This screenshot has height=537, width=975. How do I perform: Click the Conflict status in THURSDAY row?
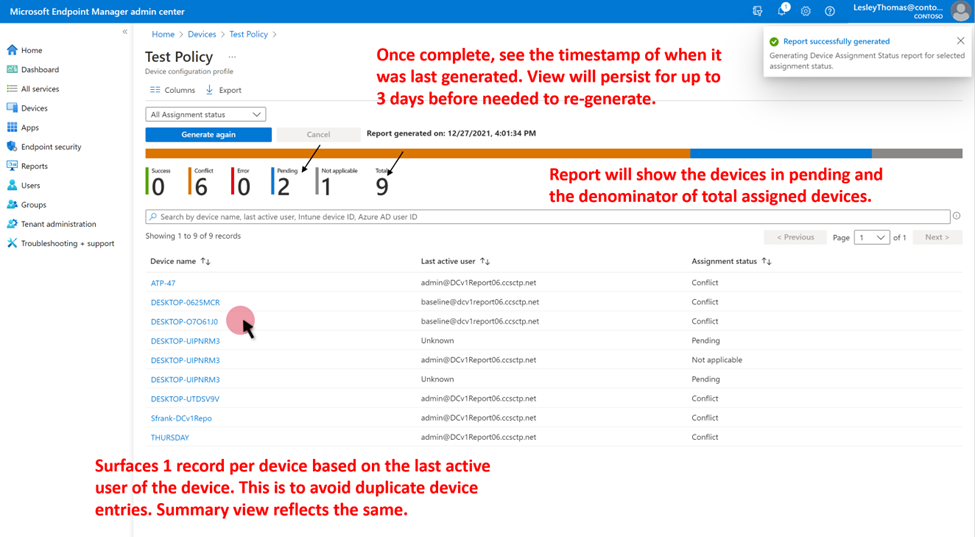point(705,437)
